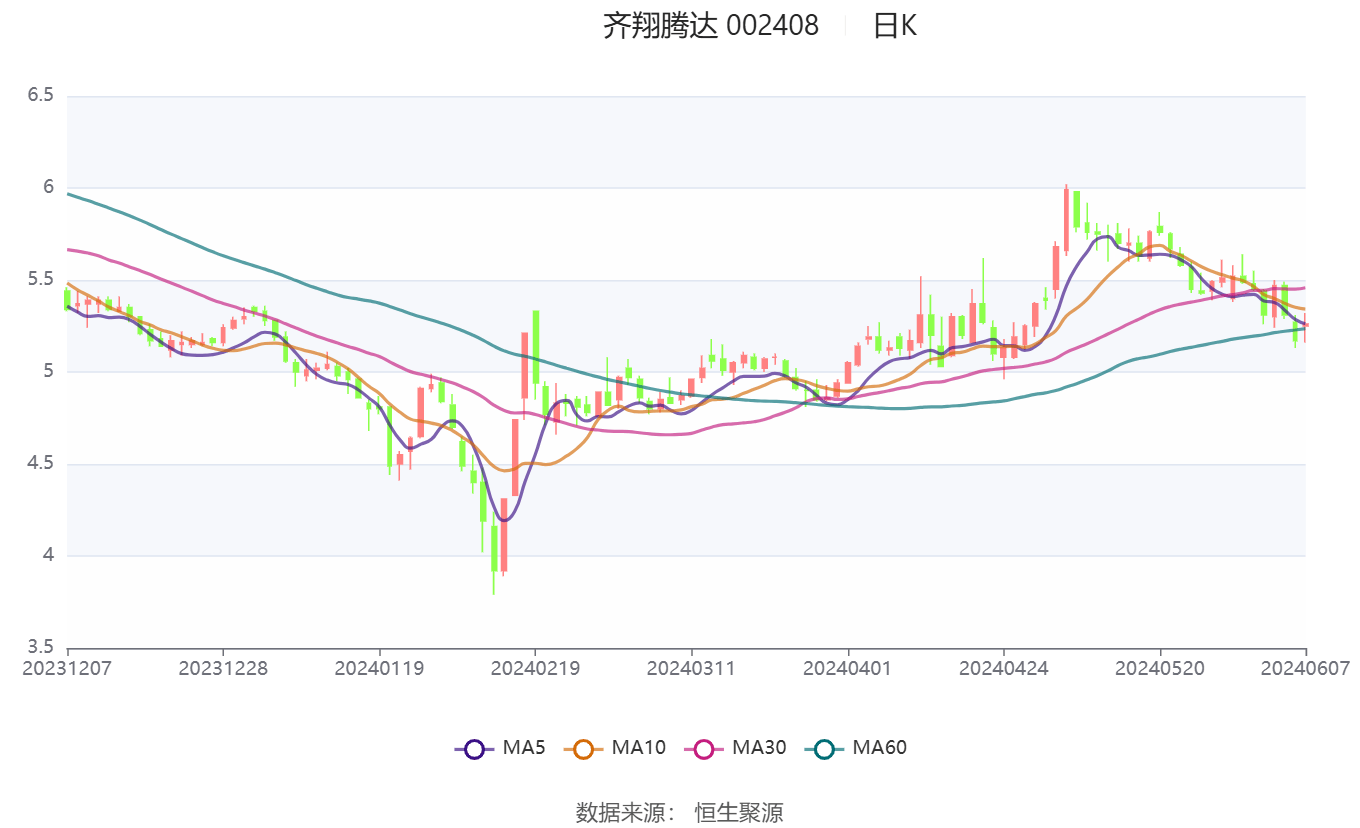1360x828 pixels.
Task: Click the teal MA60 legend circle marker
Action: click(x=824, y=748)
